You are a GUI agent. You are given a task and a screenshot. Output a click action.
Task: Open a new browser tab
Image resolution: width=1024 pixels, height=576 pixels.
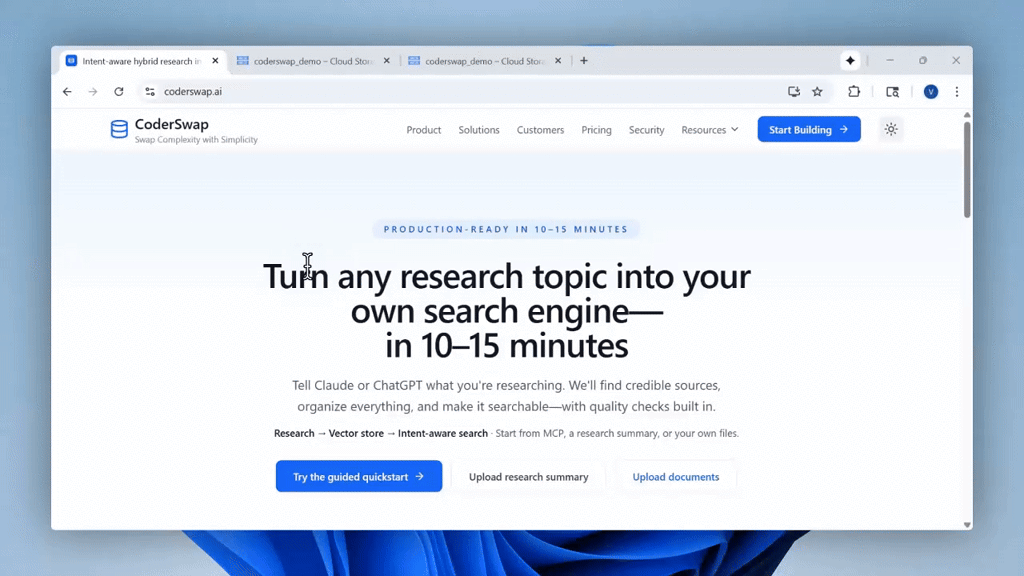pos(584,61)
